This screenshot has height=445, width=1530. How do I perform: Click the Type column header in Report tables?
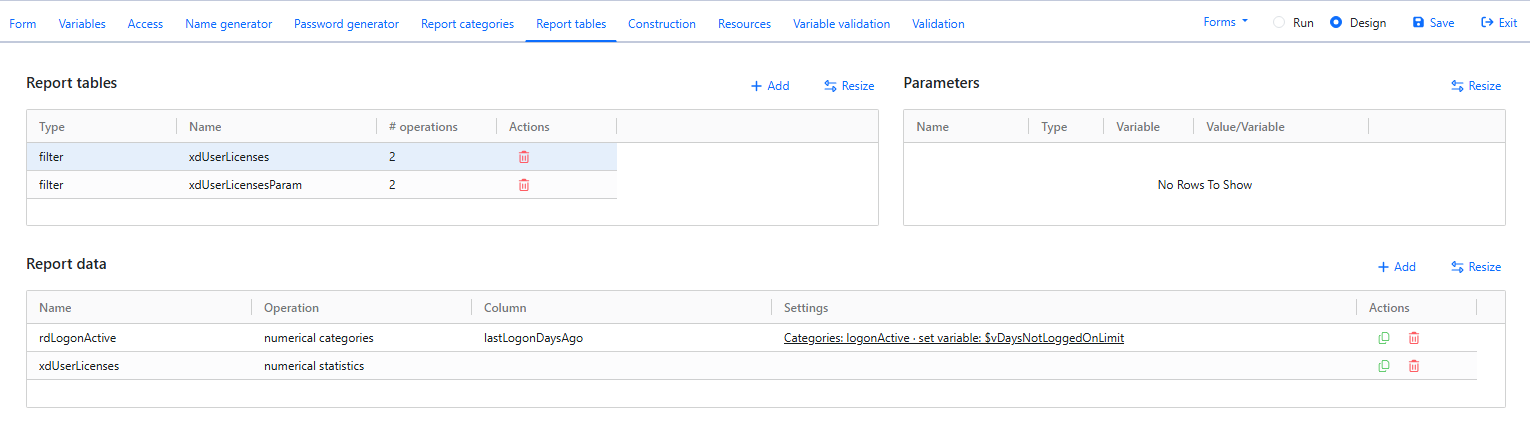(x=102, y=127)
